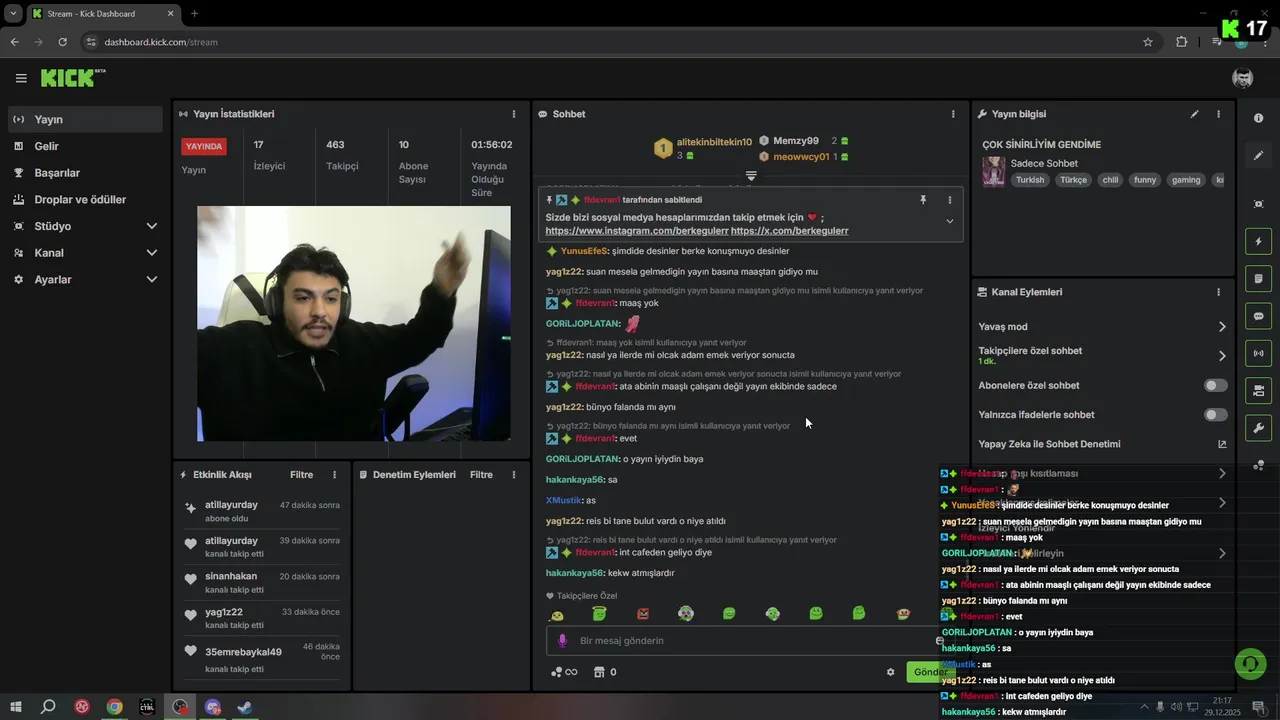Go to Droplar ve ödüller in sidebar

pyautogui.click(x=85, y=199)
